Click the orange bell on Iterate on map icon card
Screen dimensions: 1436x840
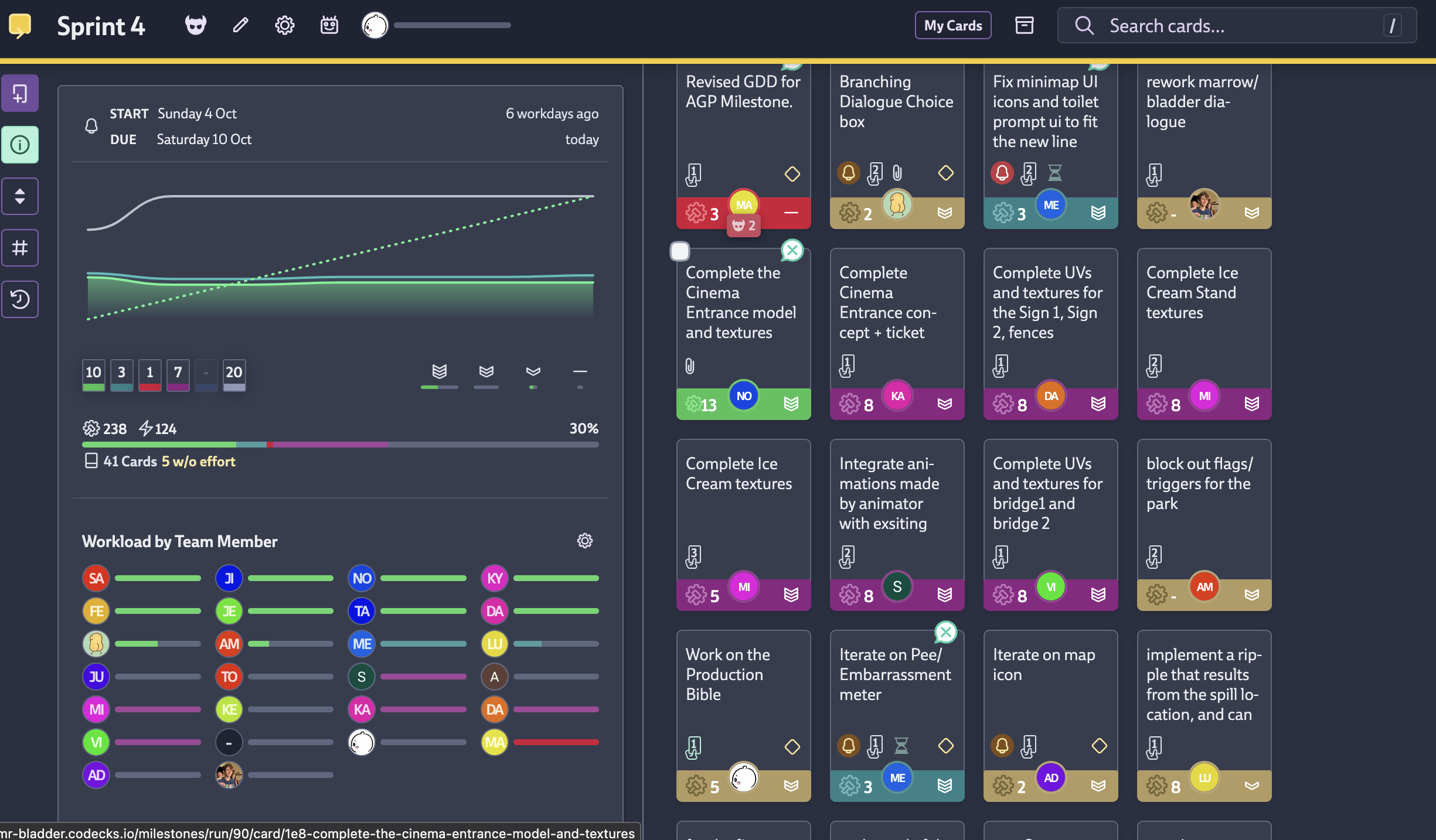[x=1002, y=746]
